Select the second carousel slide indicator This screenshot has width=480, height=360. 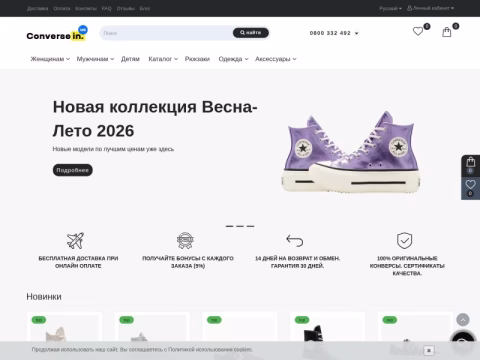coord(240,226)
